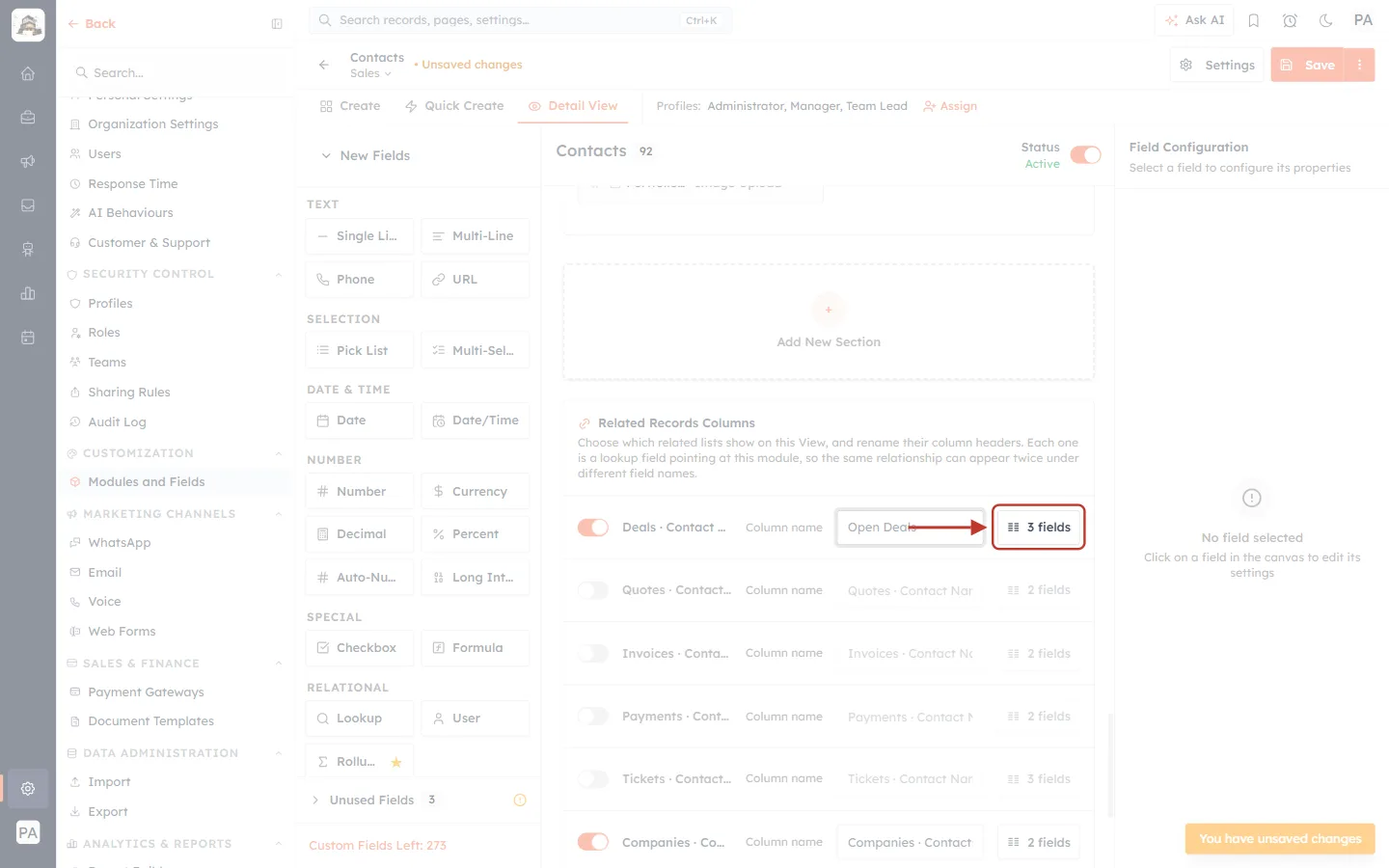1389x868 pixels.
Task: Open the three-dot menu beside Save
Action: [1359, 65]
